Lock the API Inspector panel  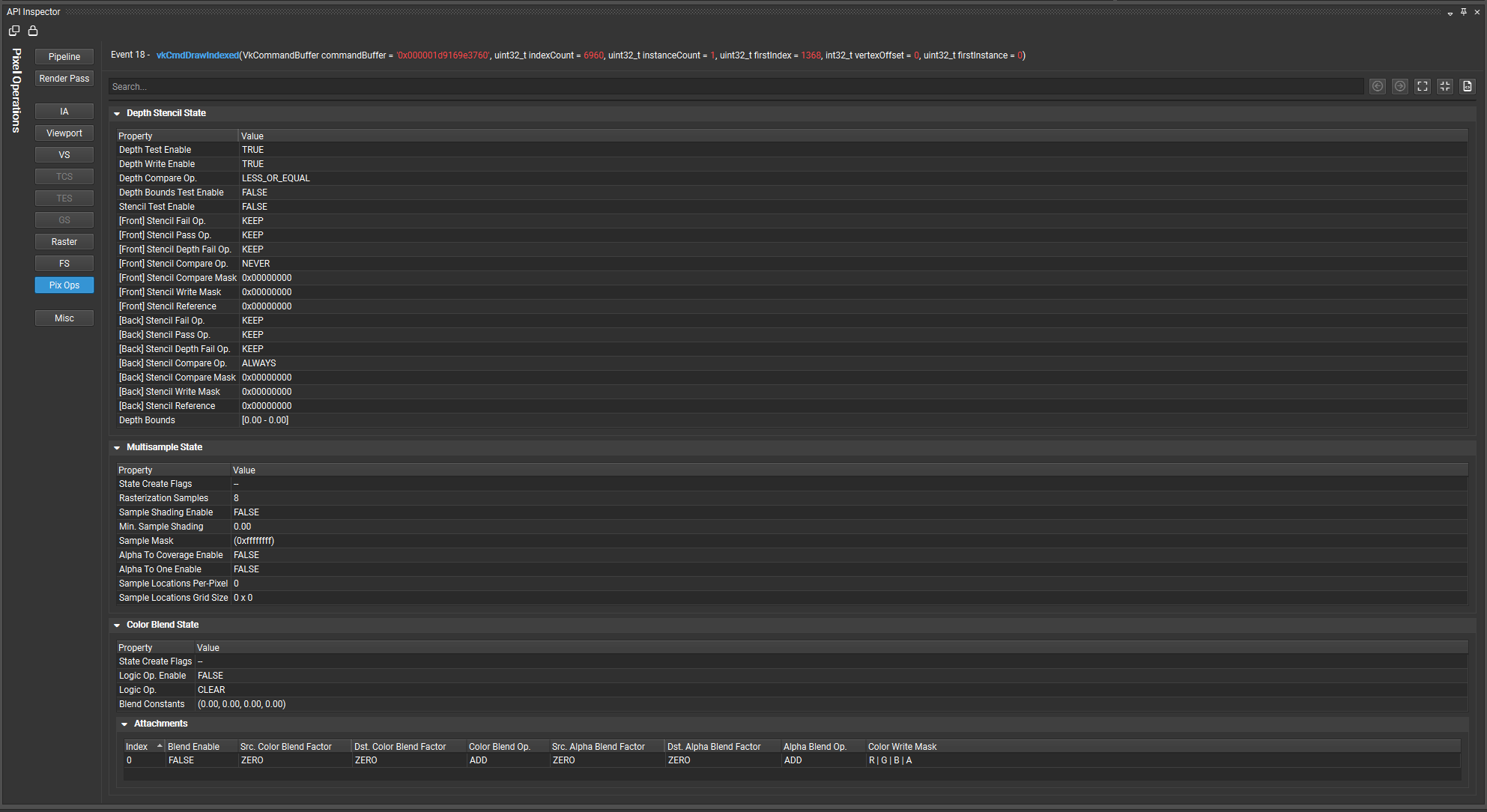[33, 31]
